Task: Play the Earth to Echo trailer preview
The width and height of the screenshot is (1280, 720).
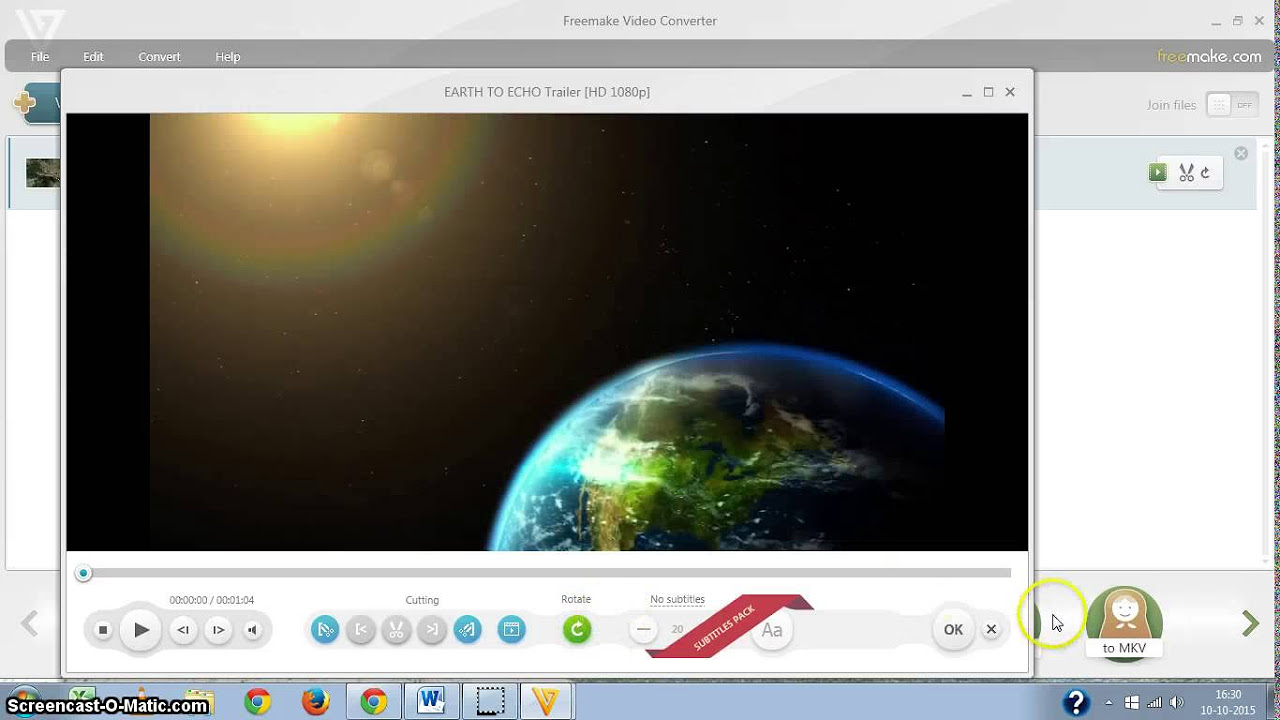Action: 141,630
